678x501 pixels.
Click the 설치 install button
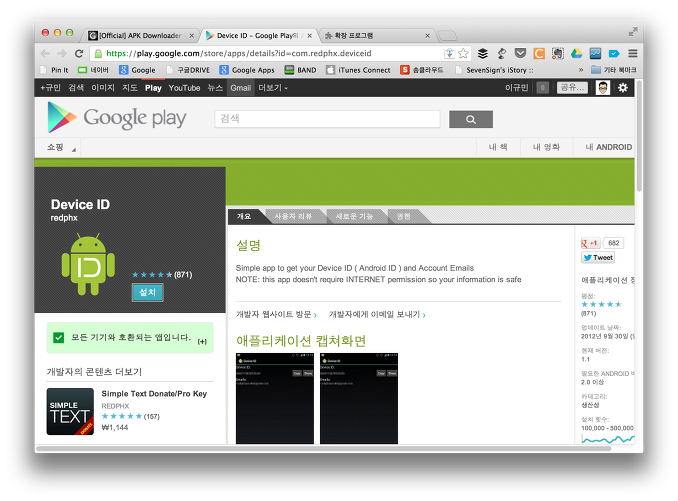pos(147,293)
